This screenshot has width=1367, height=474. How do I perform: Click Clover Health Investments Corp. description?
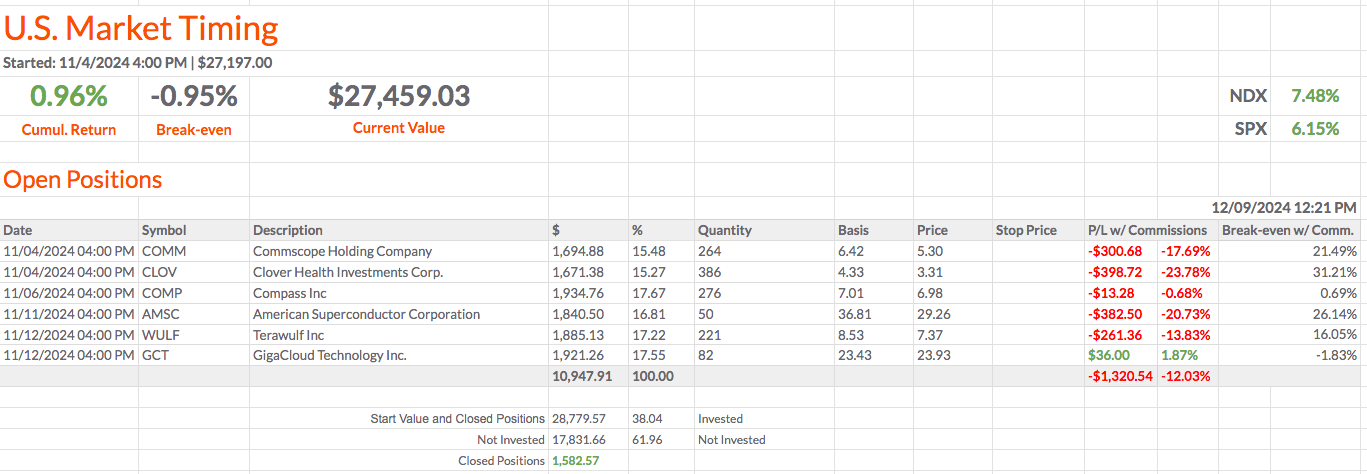click(x=348, y=272)
